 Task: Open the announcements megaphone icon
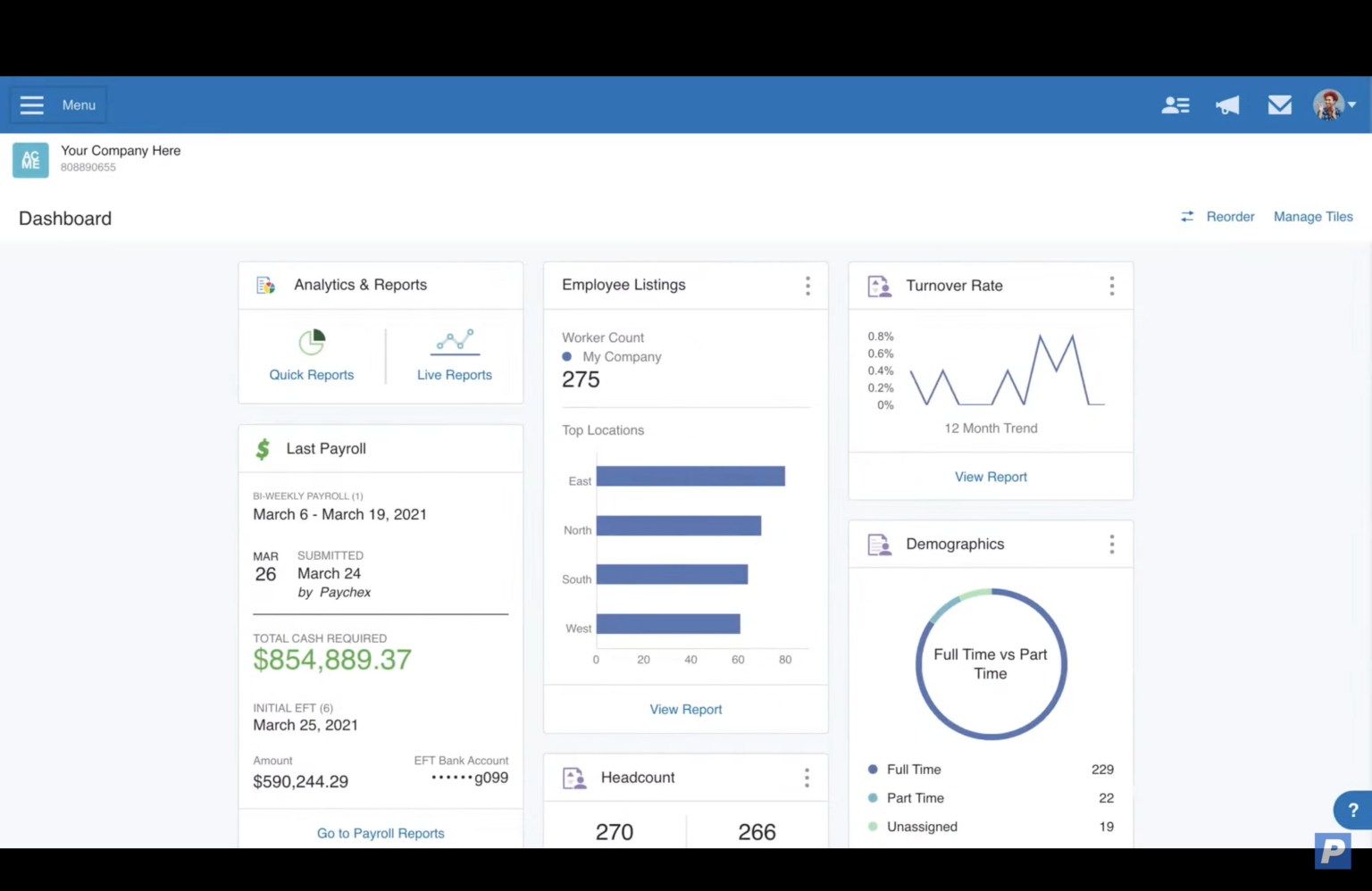pyautogui.click(x=1227, y=104)
